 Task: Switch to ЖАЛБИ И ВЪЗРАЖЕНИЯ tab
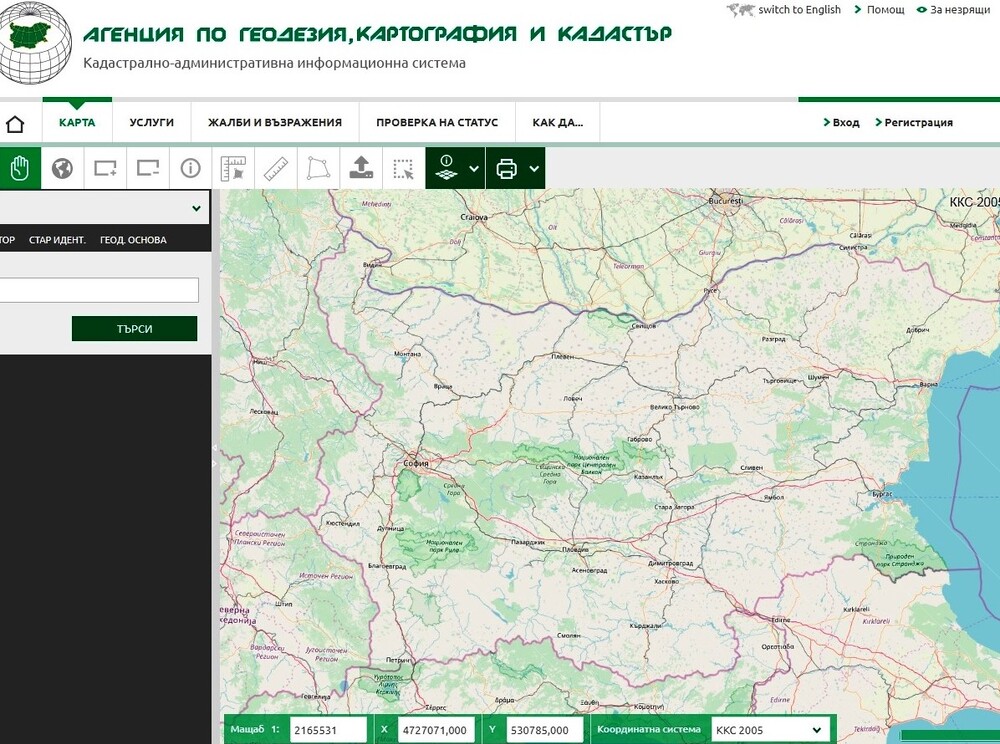274,123
